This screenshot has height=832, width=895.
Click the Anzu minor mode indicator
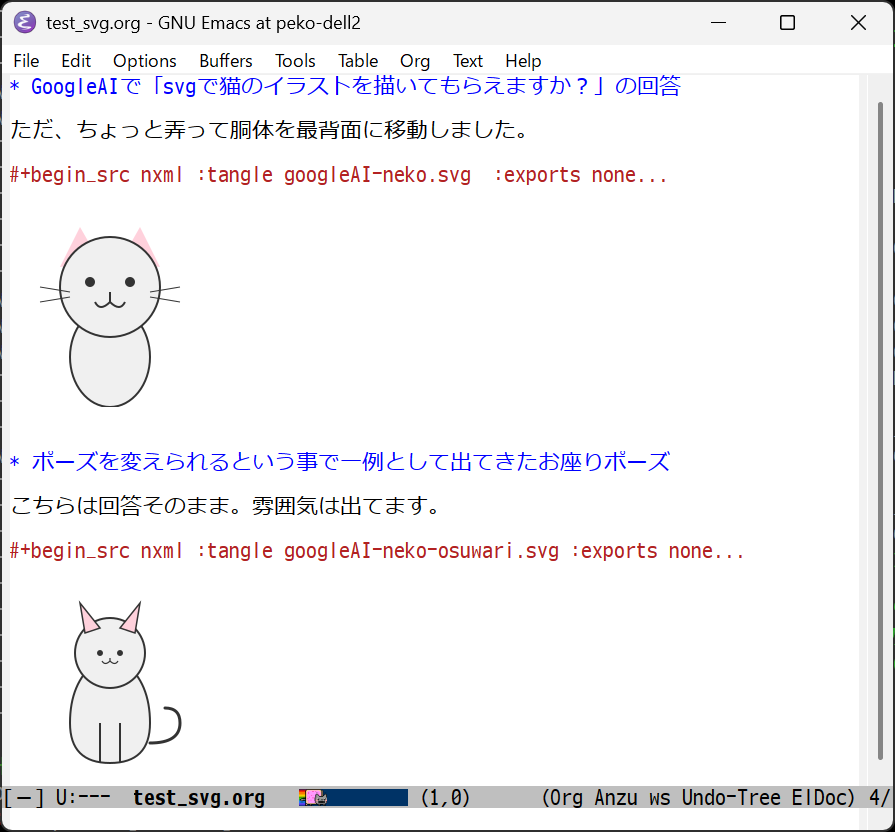616,797
